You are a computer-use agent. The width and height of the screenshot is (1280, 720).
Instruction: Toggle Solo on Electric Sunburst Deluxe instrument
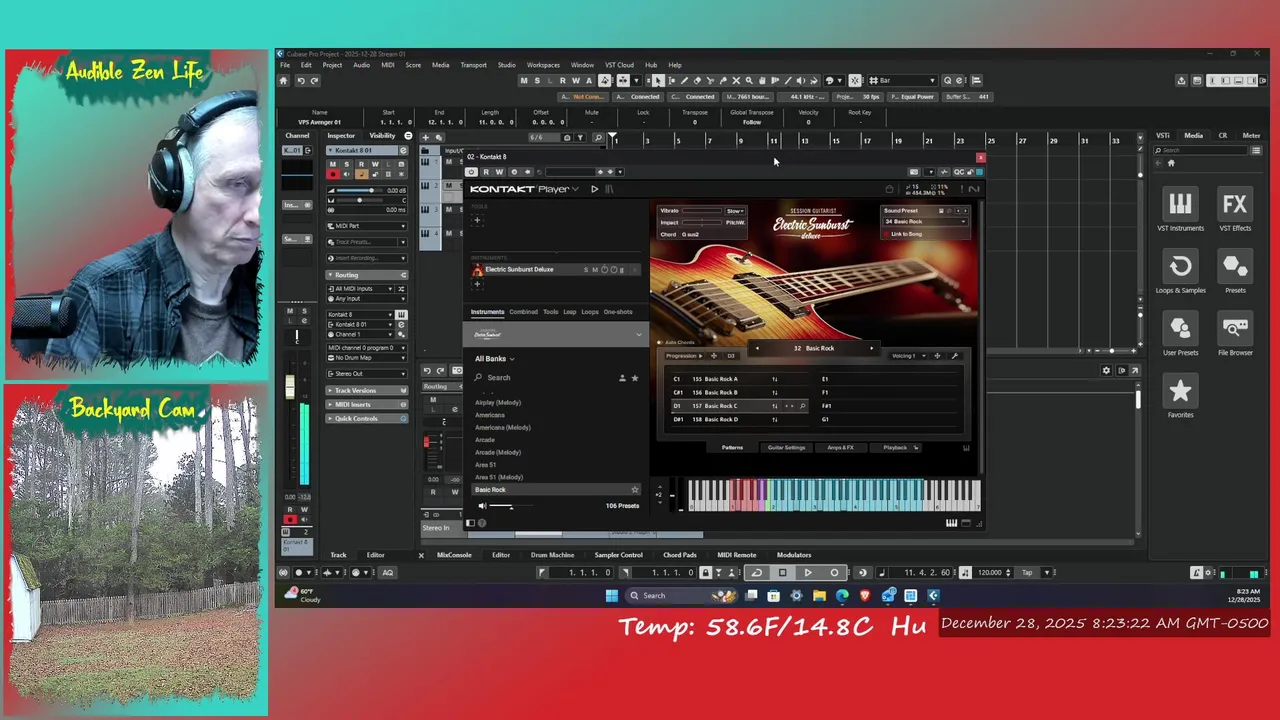pos(586,270)
